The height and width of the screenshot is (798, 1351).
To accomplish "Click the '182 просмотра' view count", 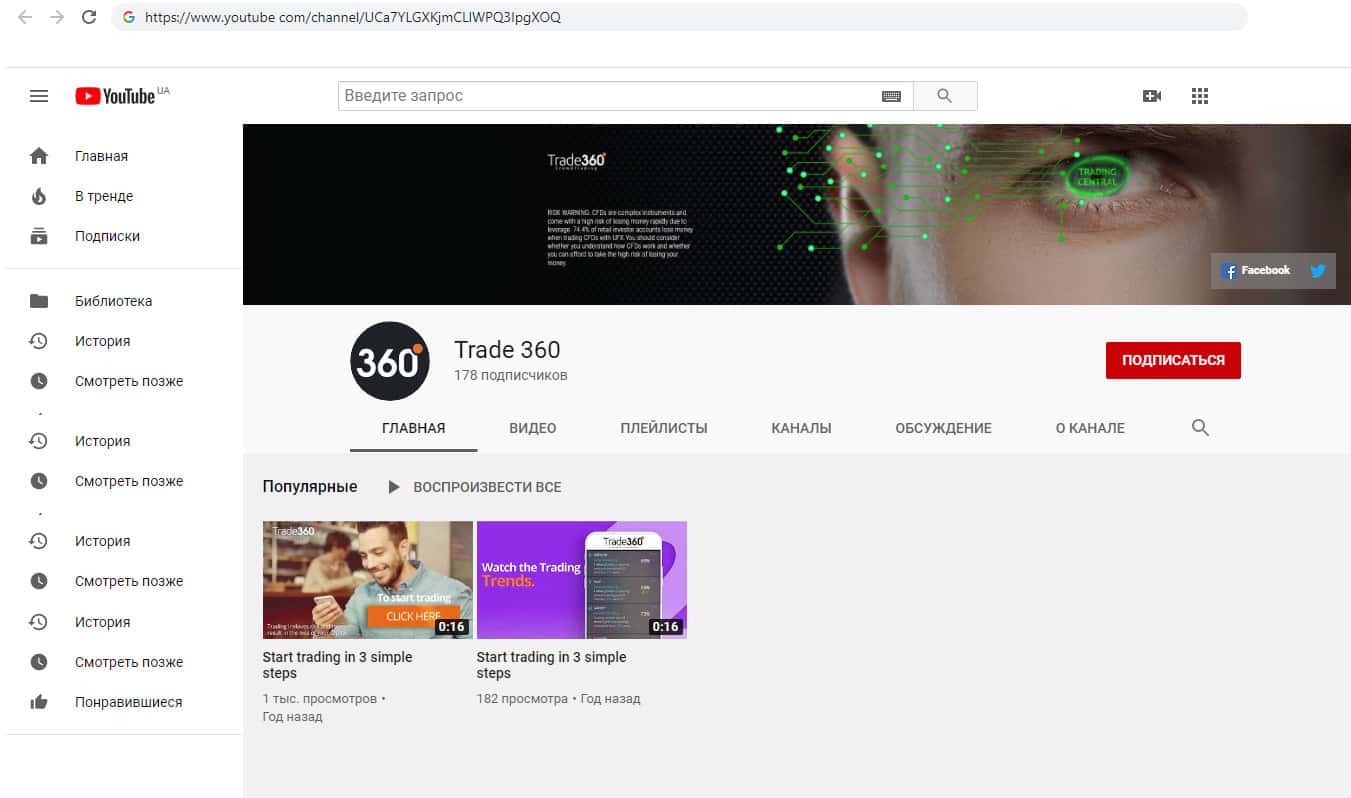I will pyautogui.click(x=522, y=699).
